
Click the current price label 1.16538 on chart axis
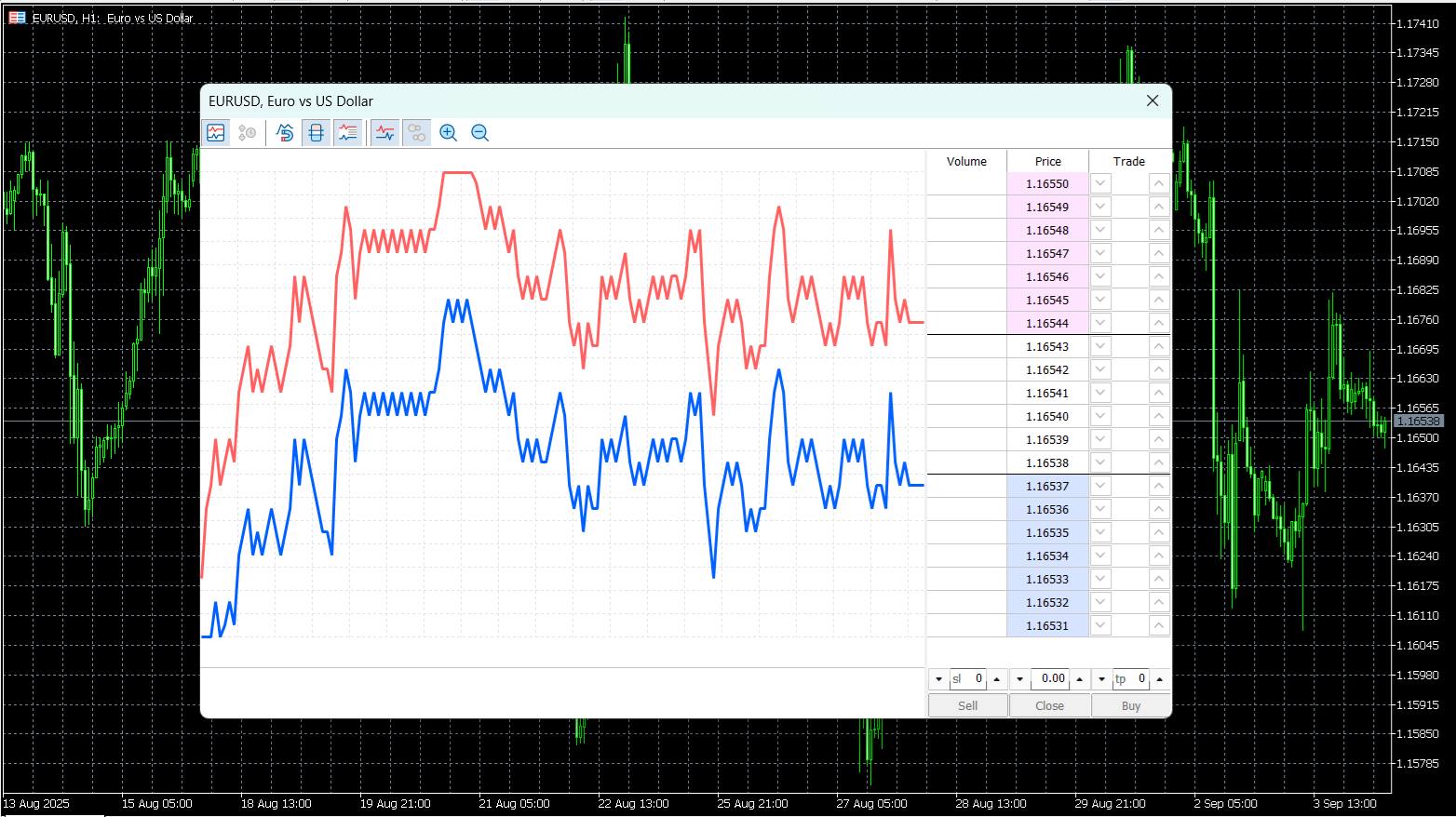[1418, 422]
